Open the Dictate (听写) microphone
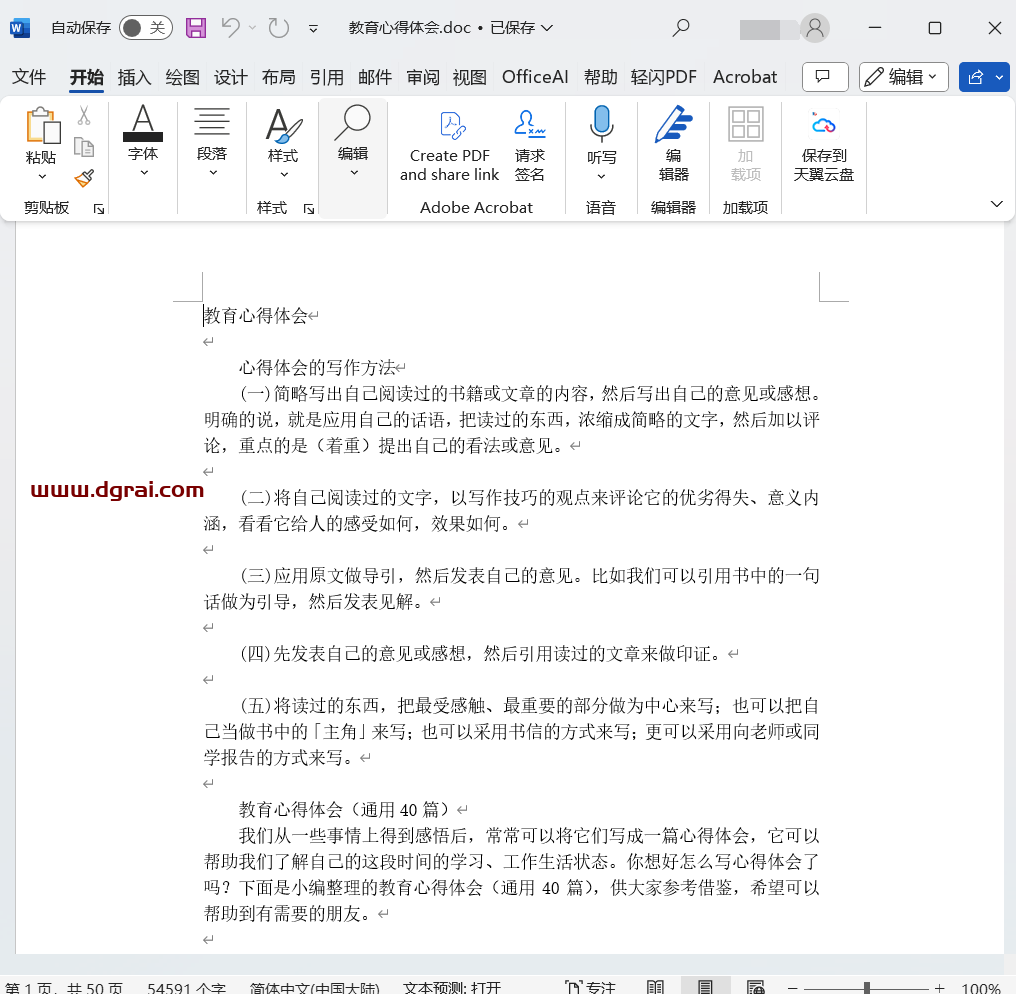The width and height of the screenshot is (1016, 994). tap(601, 124)
